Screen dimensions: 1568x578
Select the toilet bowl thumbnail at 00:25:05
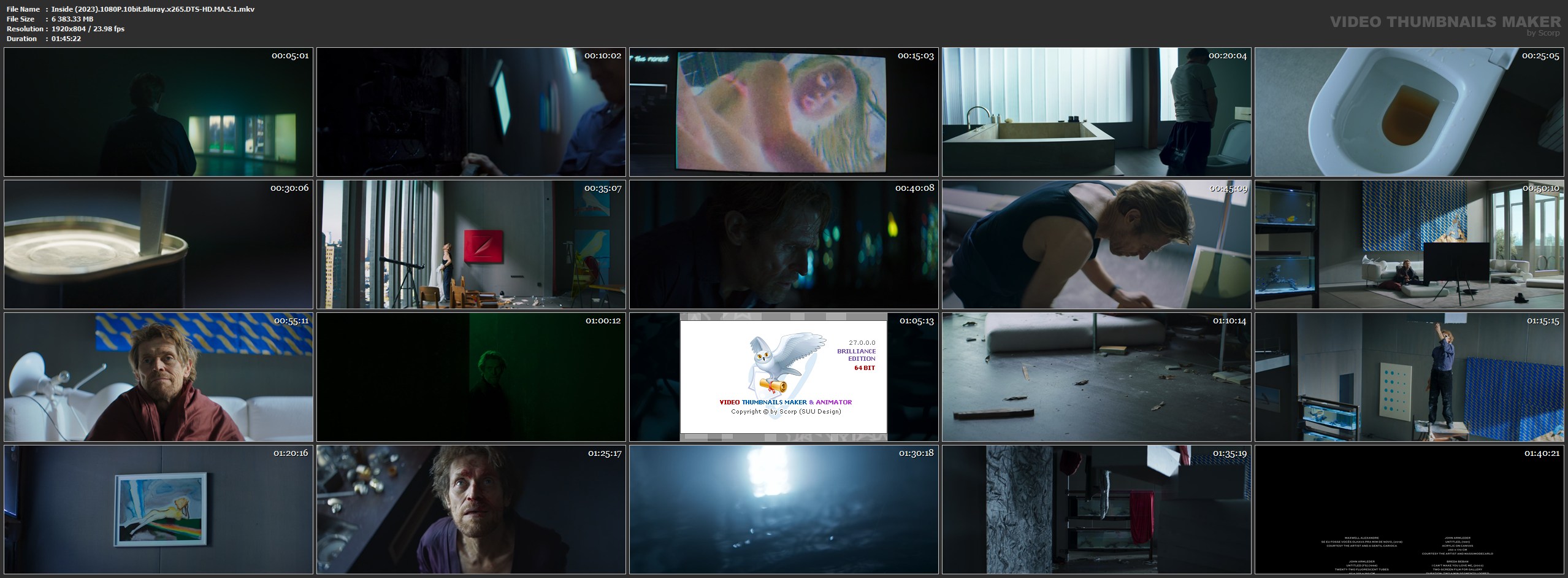(x=1409, y=112)
